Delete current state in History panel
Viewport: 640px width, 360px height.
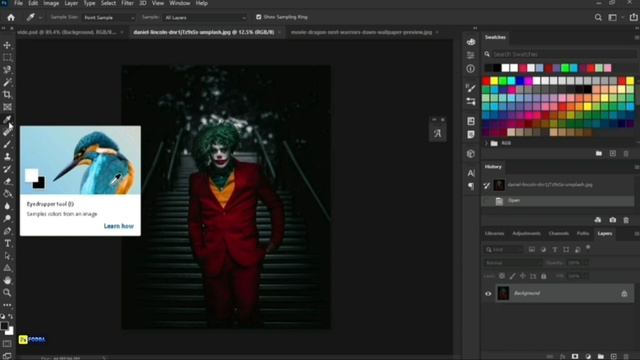[x=626, y=220]
